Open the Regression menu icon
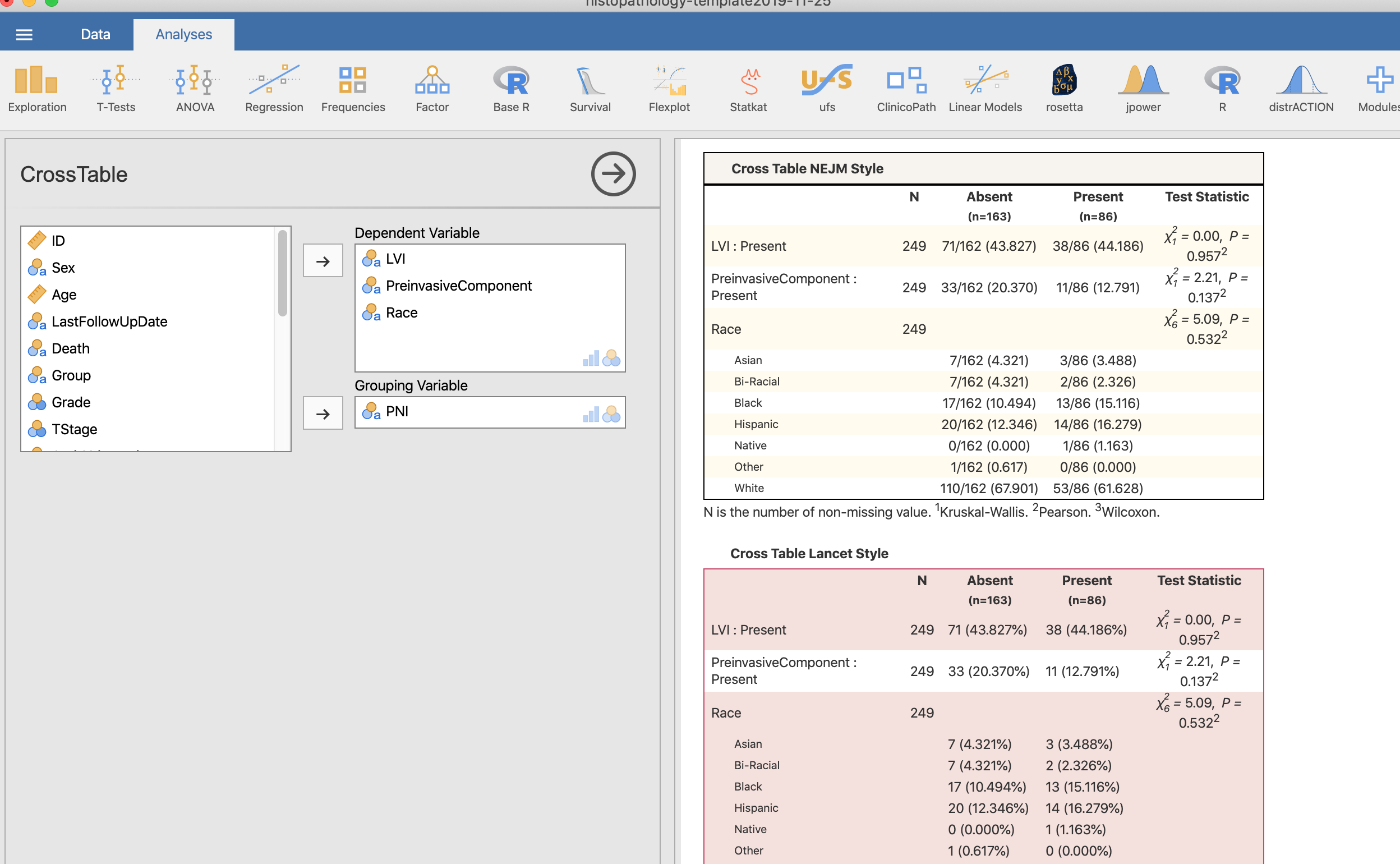Viewport: 1400px width, 864px height. pos(274,88)
